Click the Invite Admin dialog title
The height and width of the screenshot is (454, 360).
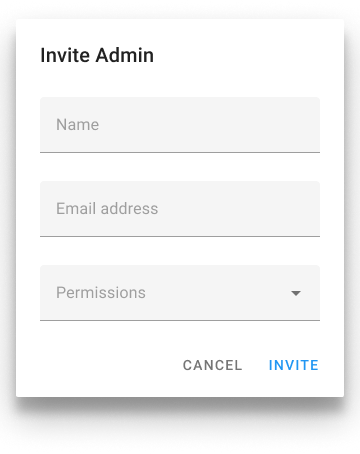pyautogui.click(x=97, y=55)
